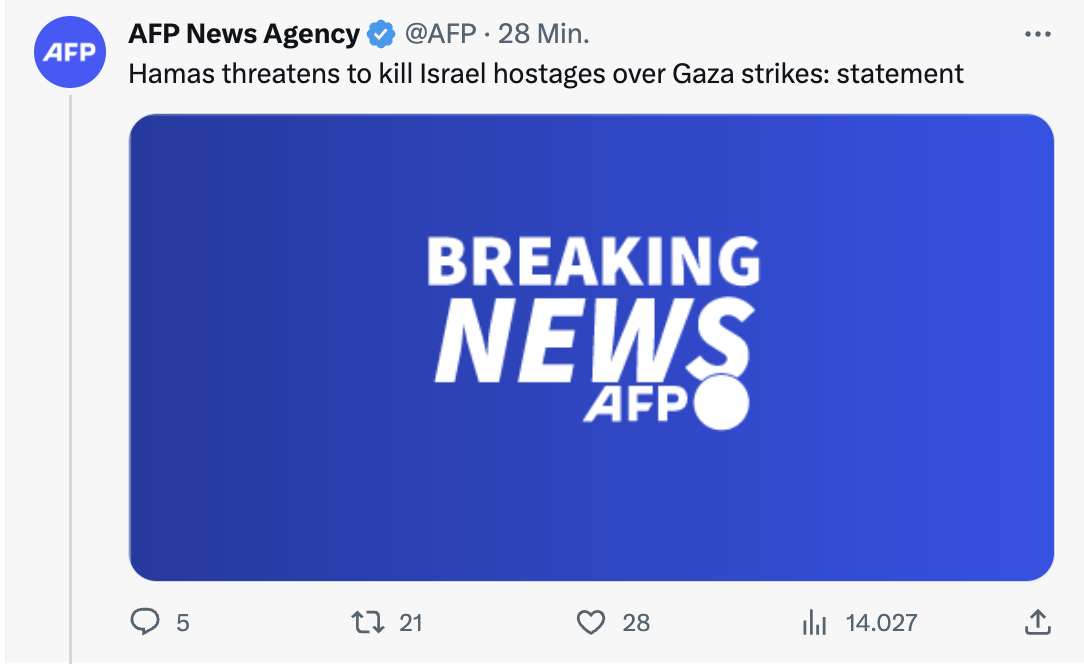The height and width of the screenshot is (664, 1084).
Task: Click the AFP profile avatar
Action: pos(70,53)
